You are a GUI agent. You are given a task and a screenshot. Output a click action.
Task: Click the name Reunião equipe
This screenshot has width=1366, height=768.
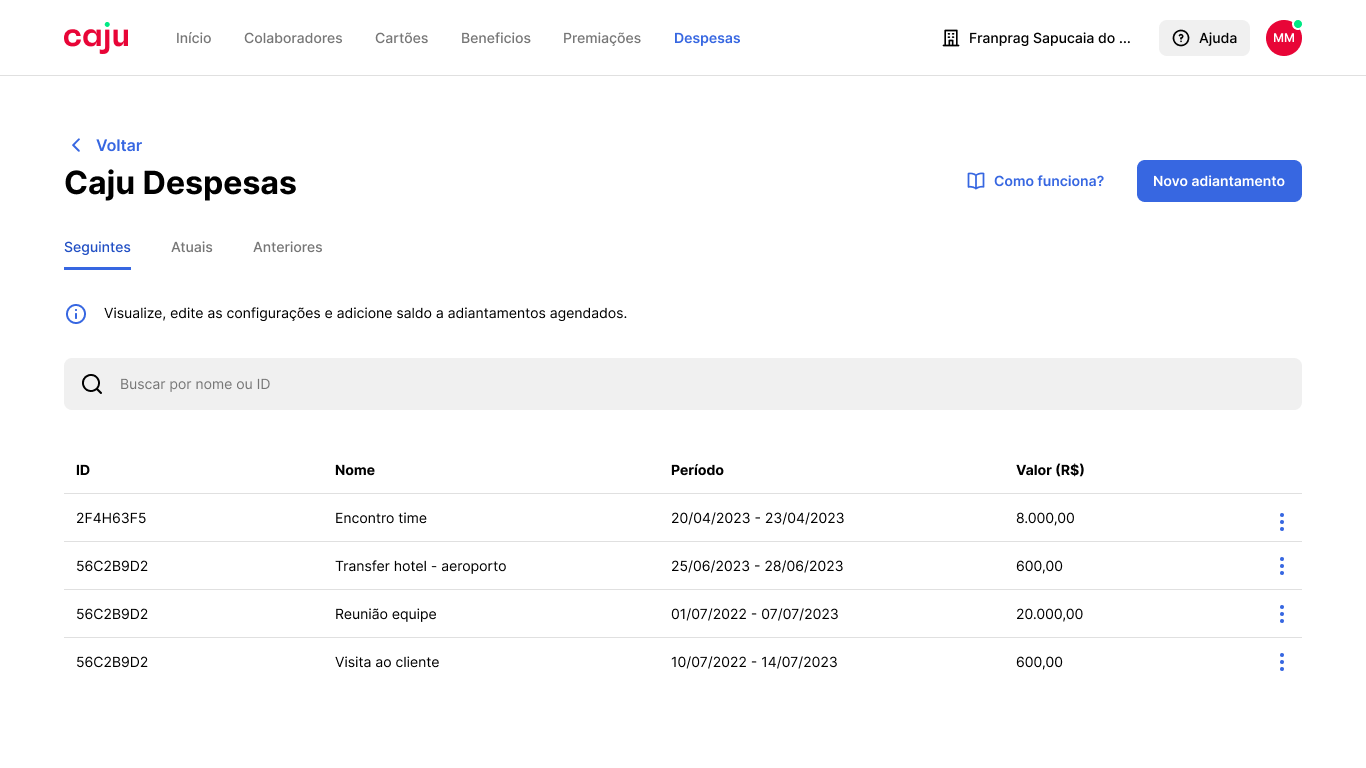386,614
